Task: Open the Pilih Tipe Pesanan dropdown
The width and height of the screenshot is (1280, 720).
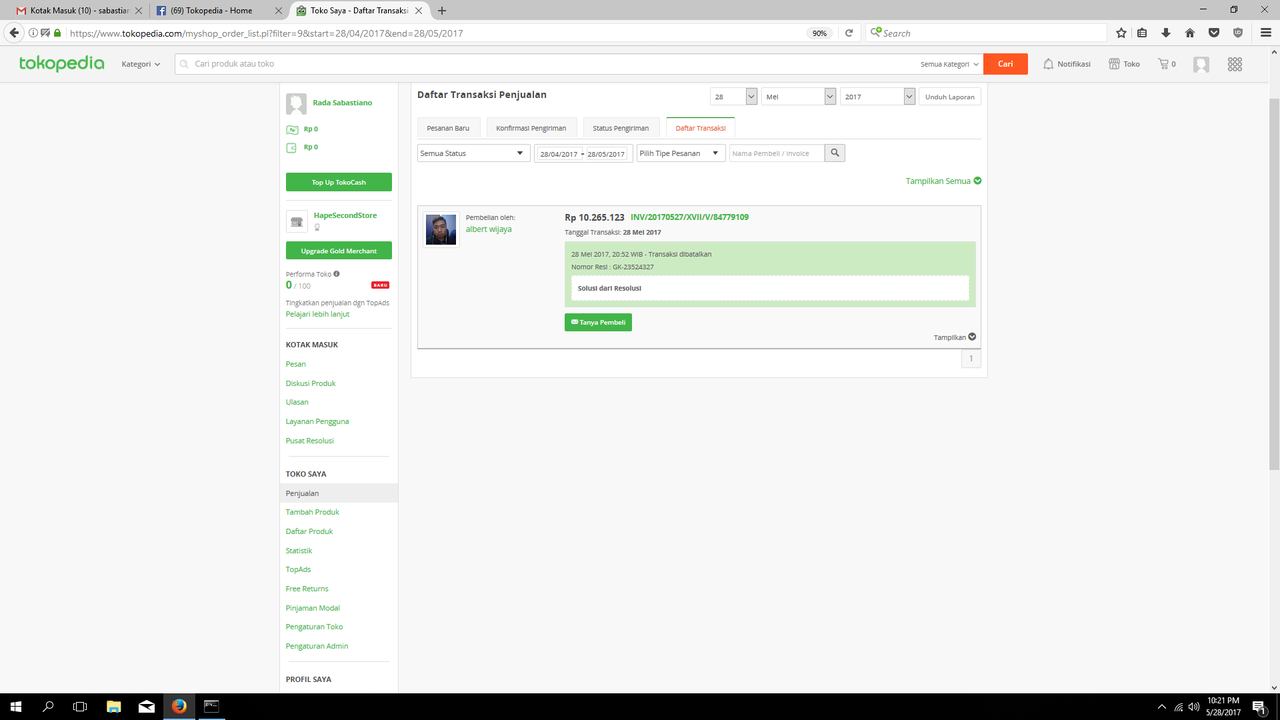Action: (x=681, y=153)
